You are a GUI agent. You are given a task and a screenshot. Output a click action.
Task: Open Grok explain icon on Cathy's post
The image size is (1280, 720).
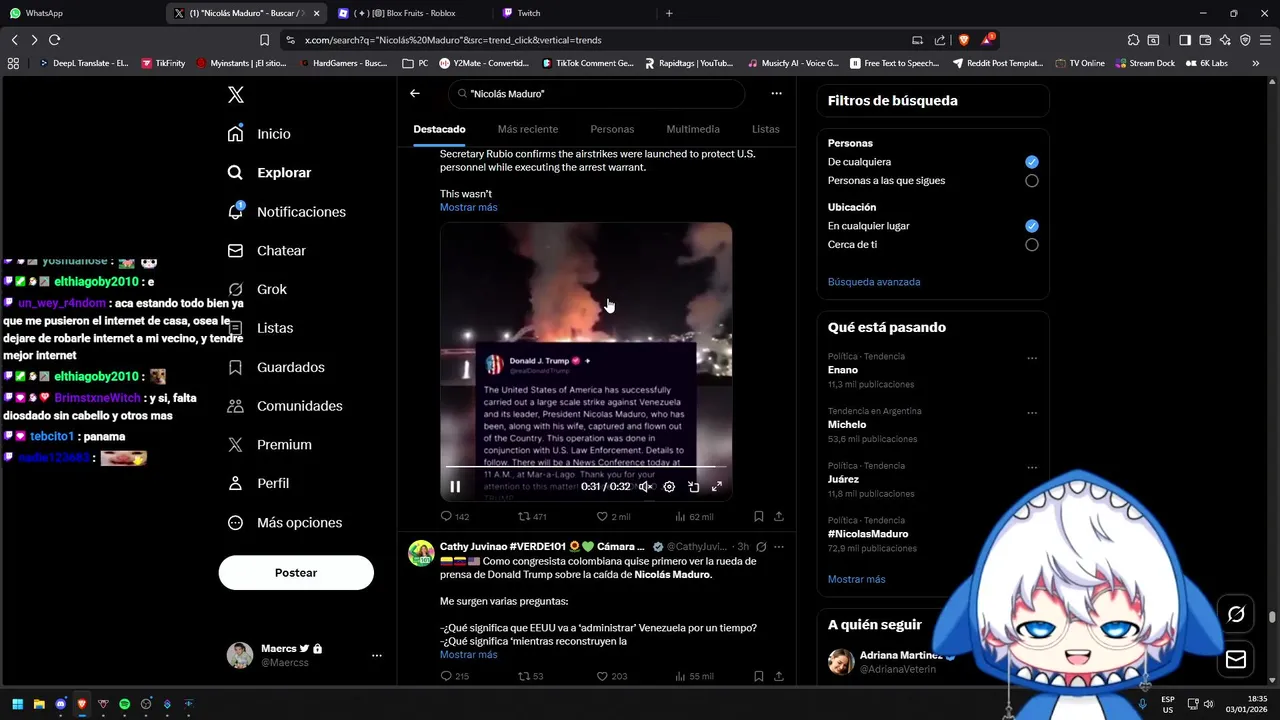[x=761, y=547]
